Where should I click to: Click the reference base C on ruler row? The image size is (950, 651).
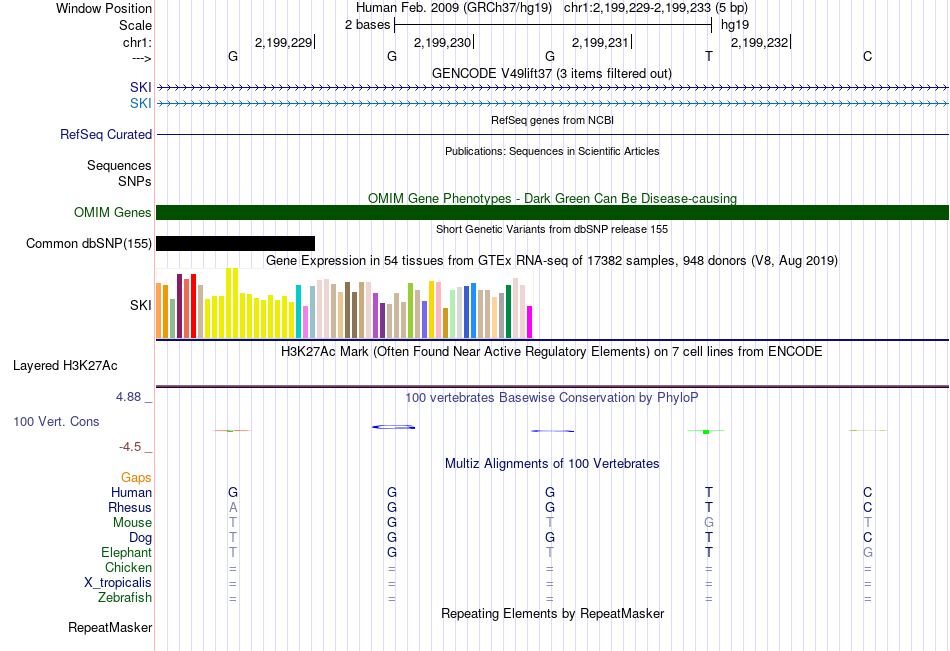click(868, 56)
